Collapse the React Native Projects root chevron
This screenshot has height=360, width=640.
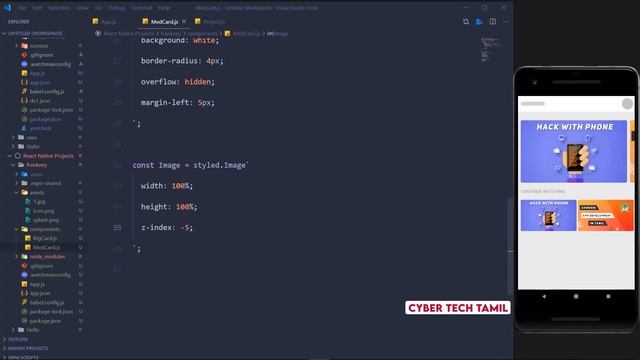click(x=10, y=156)
